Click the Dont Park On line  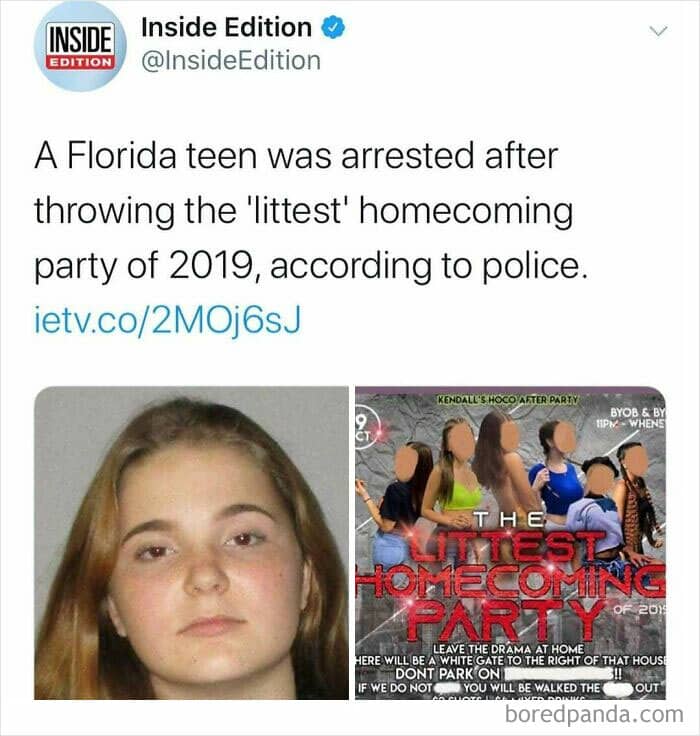pyautogui.click(x=509, y=674)
